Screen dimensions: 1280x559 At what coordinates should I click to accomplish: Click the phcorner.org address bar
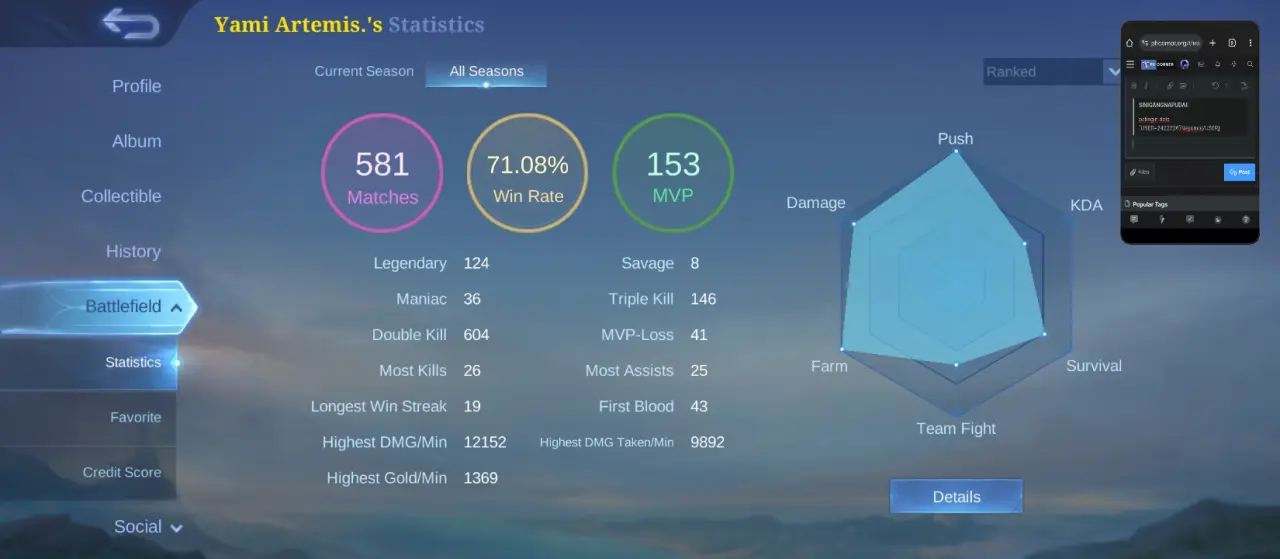pos(1171,43)
